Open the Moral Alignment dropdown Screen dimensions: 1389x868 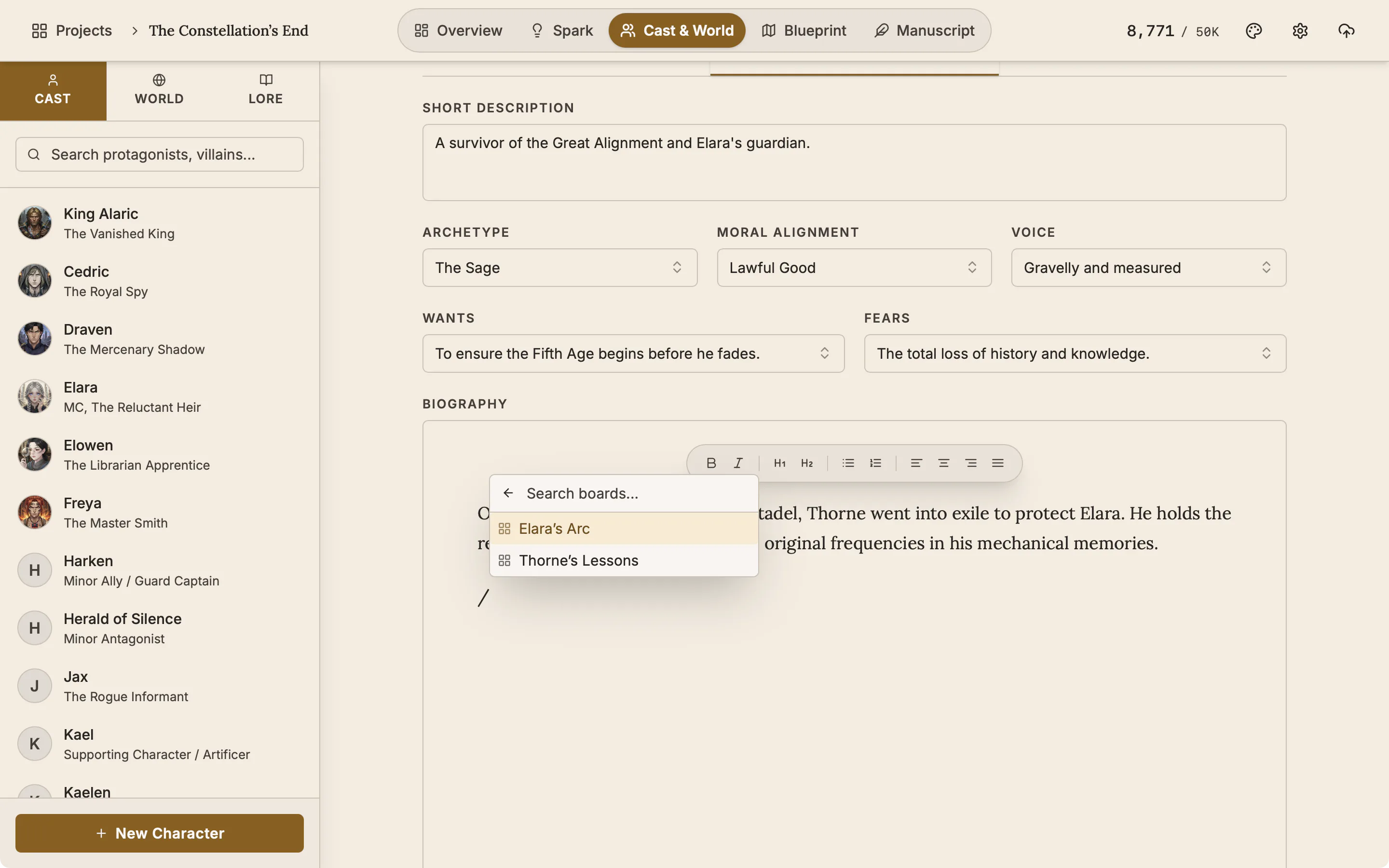pos(854,268)
